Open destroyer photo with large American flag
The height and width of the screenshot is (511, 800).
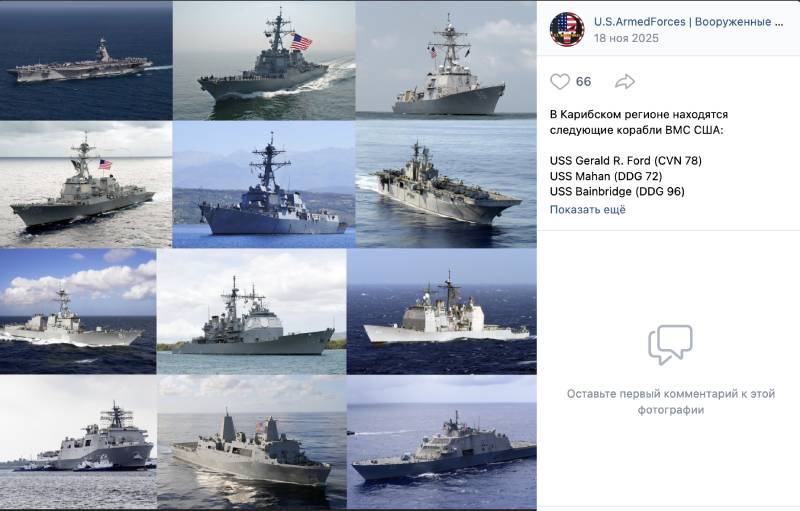click(264, 60)
